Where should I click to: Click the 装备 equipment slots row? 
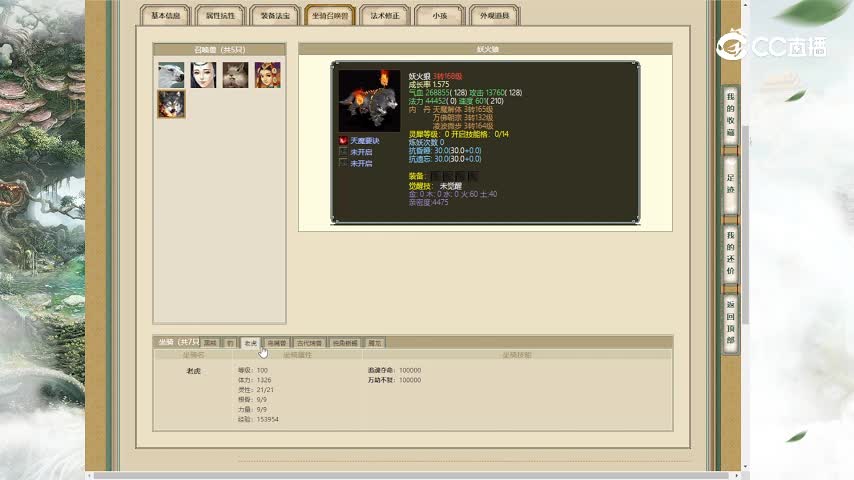point(454,176)
